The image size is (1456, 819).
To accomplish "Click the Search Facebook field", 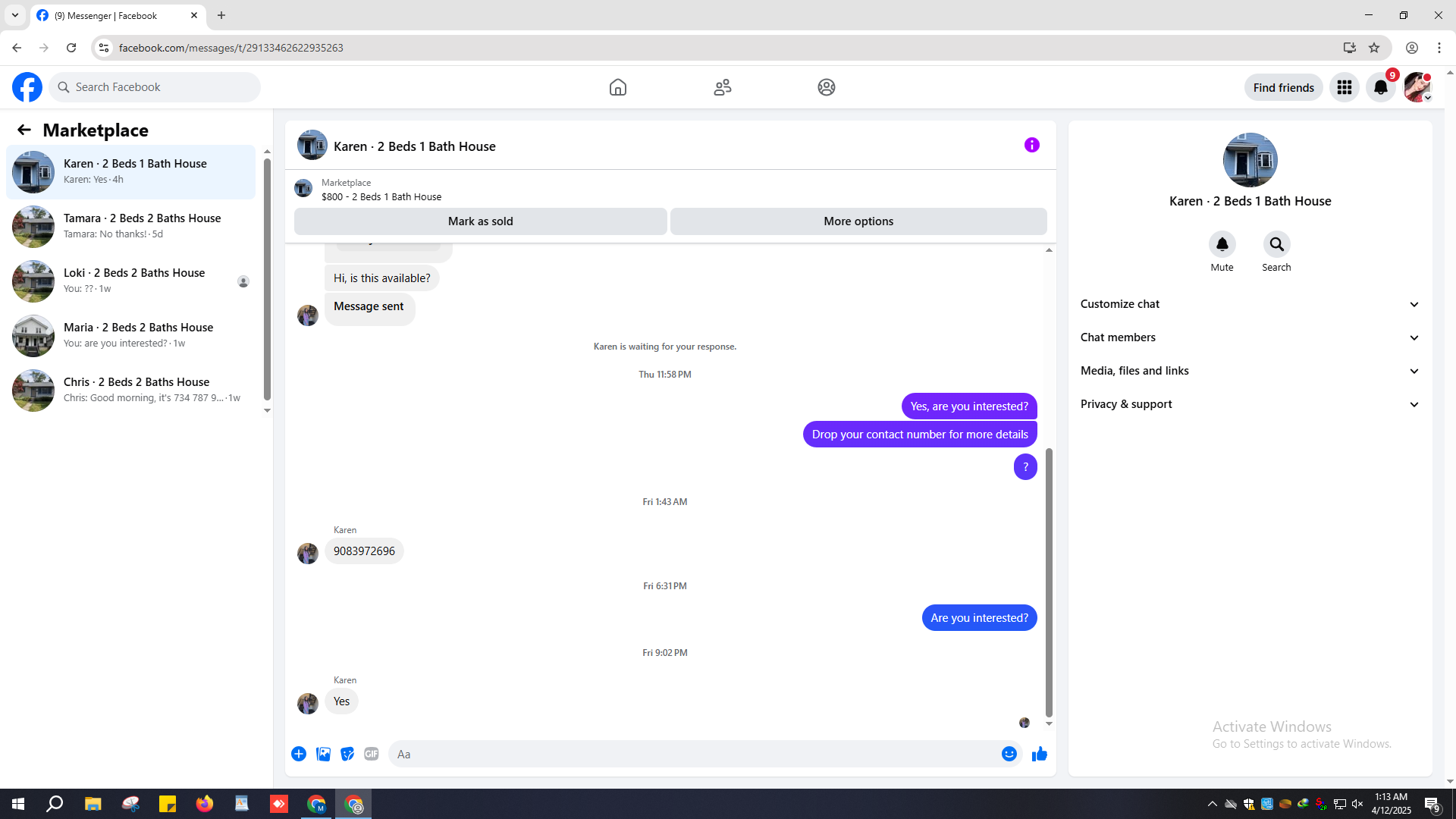I will coord(155,87).
